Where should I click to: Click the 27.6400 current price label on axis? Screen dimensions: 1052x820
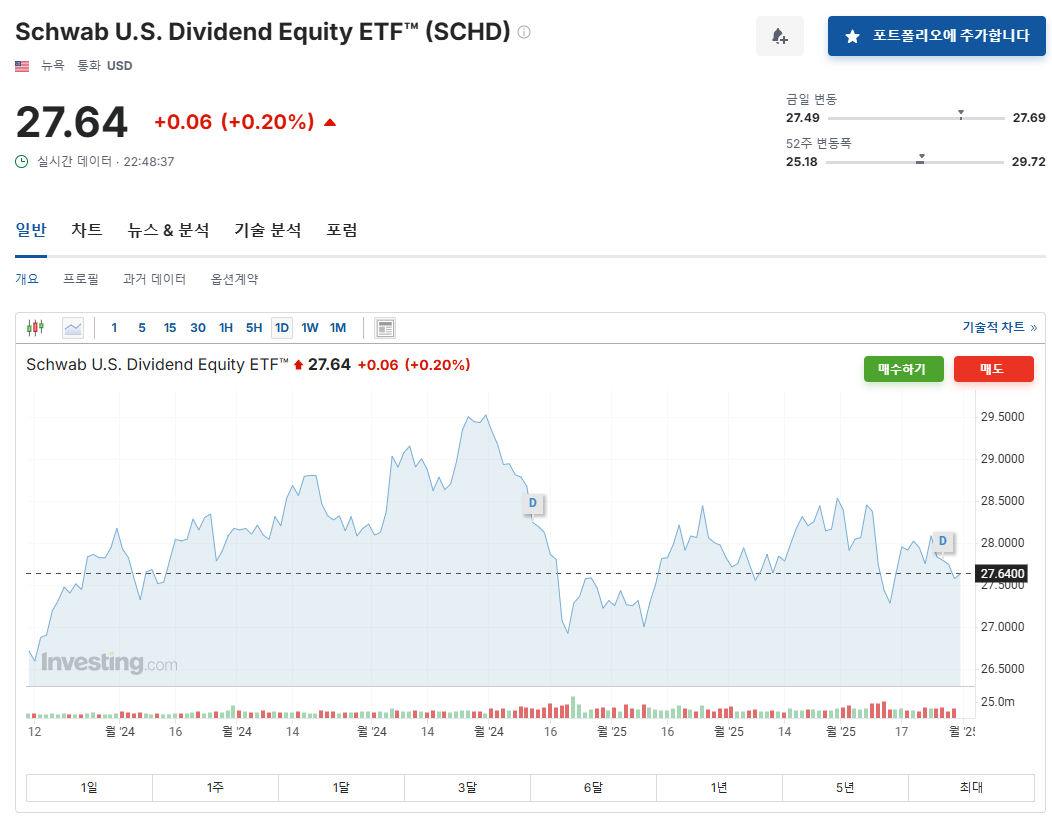(1002, 574)
